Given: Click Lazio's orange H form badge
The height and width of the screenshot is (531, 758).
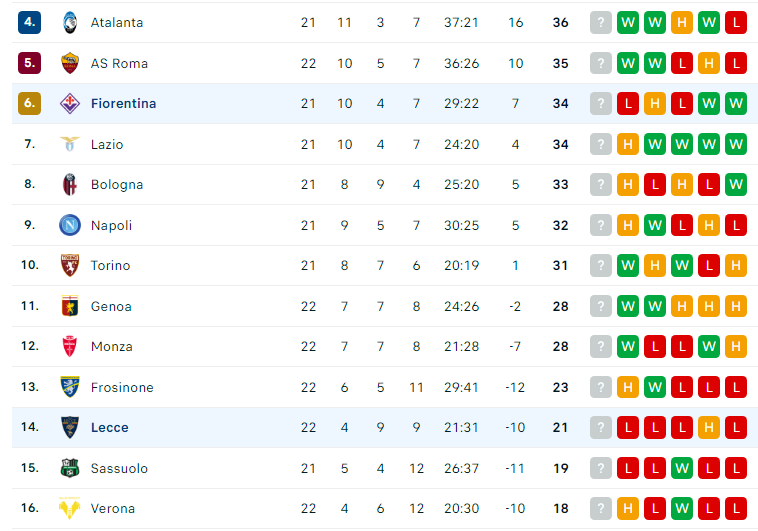Looking at the screenshot, I should [x=628, y=144].
